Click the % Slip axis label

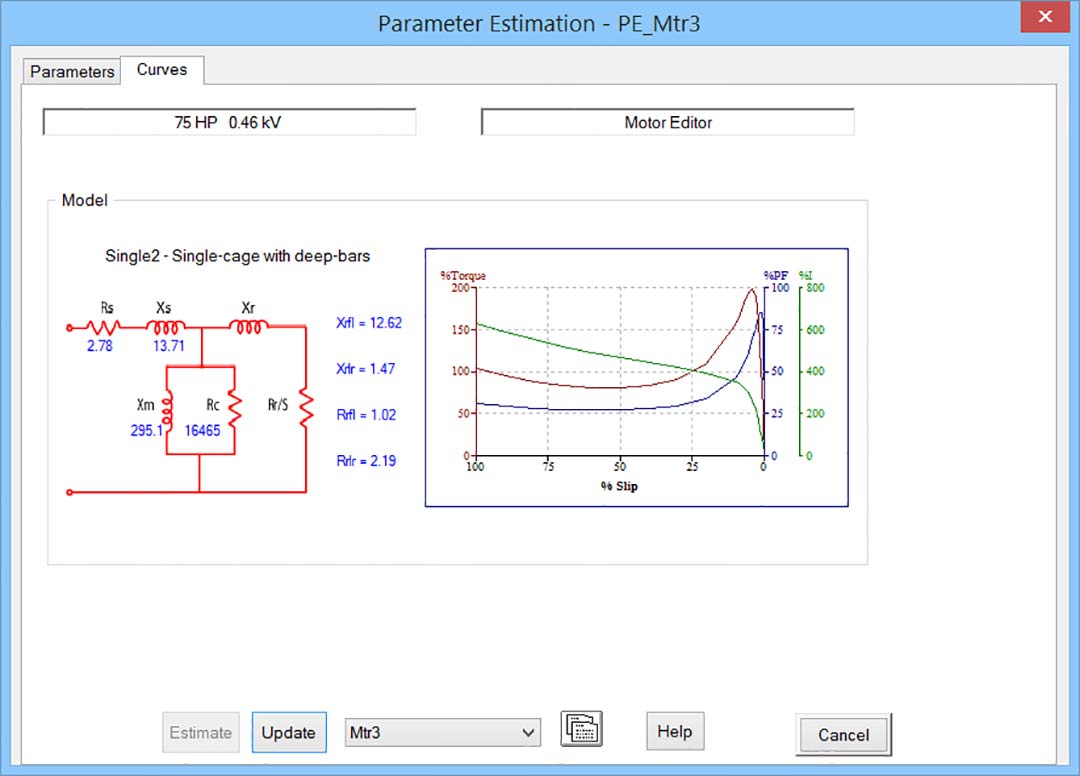pos(620,487)
